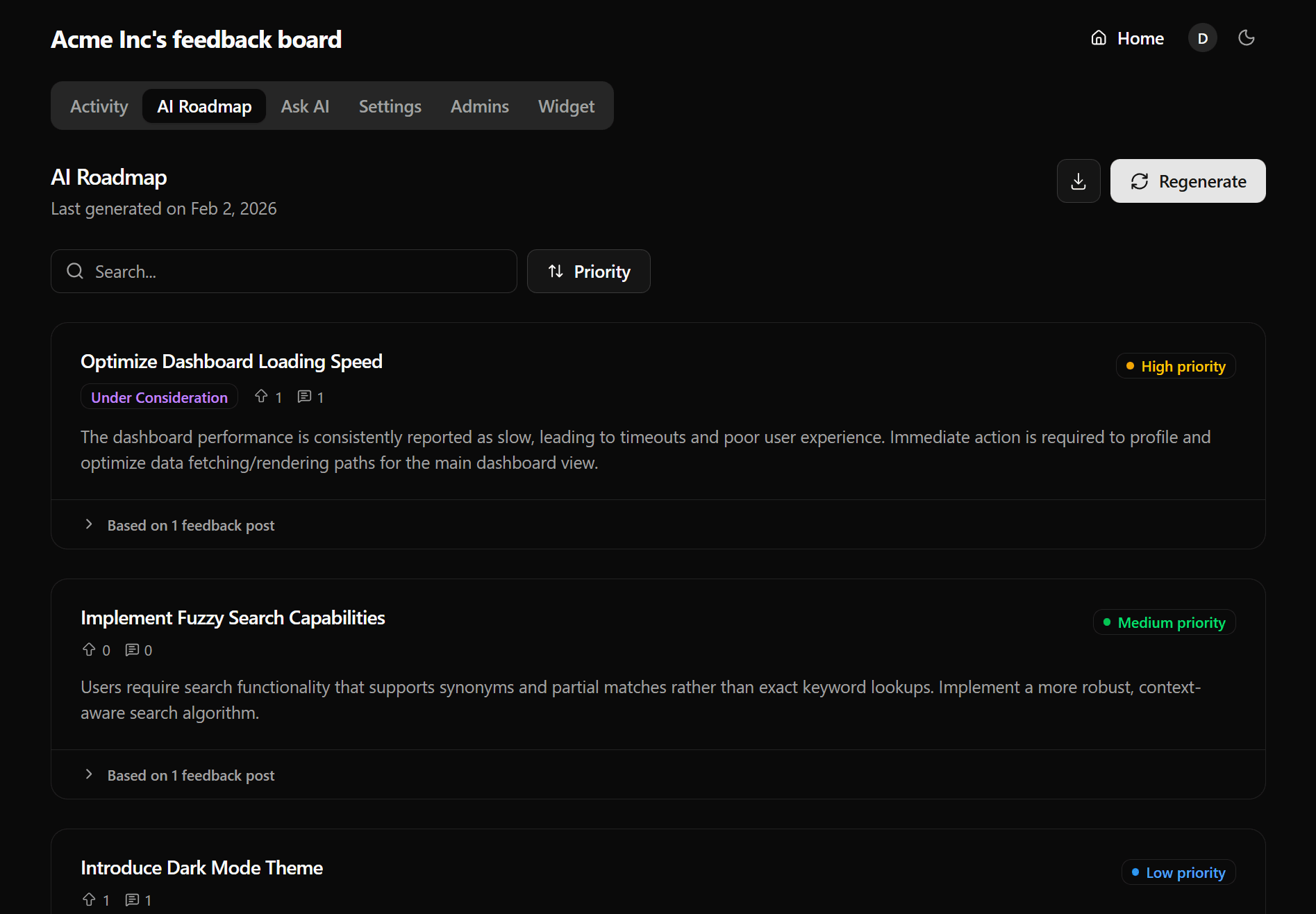Toggle dark mode with the moon icon
The height and width of the screenshot is (914, 1316).
(1247, 38)
